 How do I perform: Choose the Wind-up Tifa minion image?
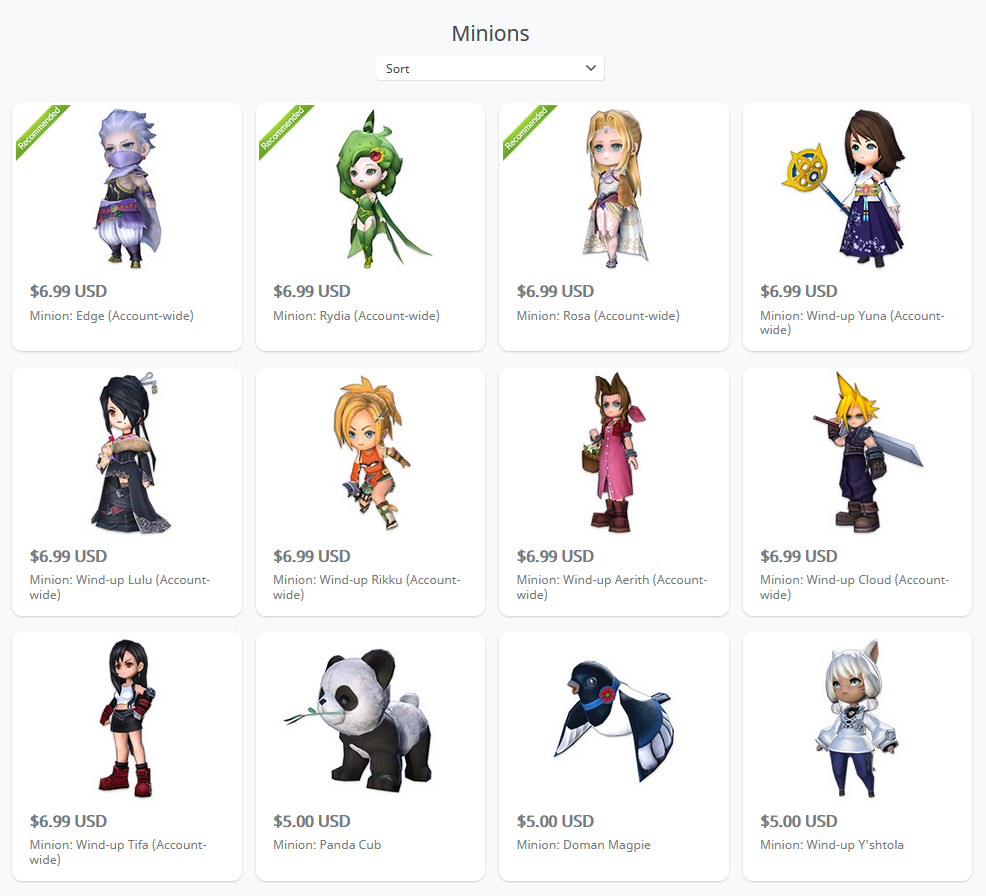(x=127, y=718)
